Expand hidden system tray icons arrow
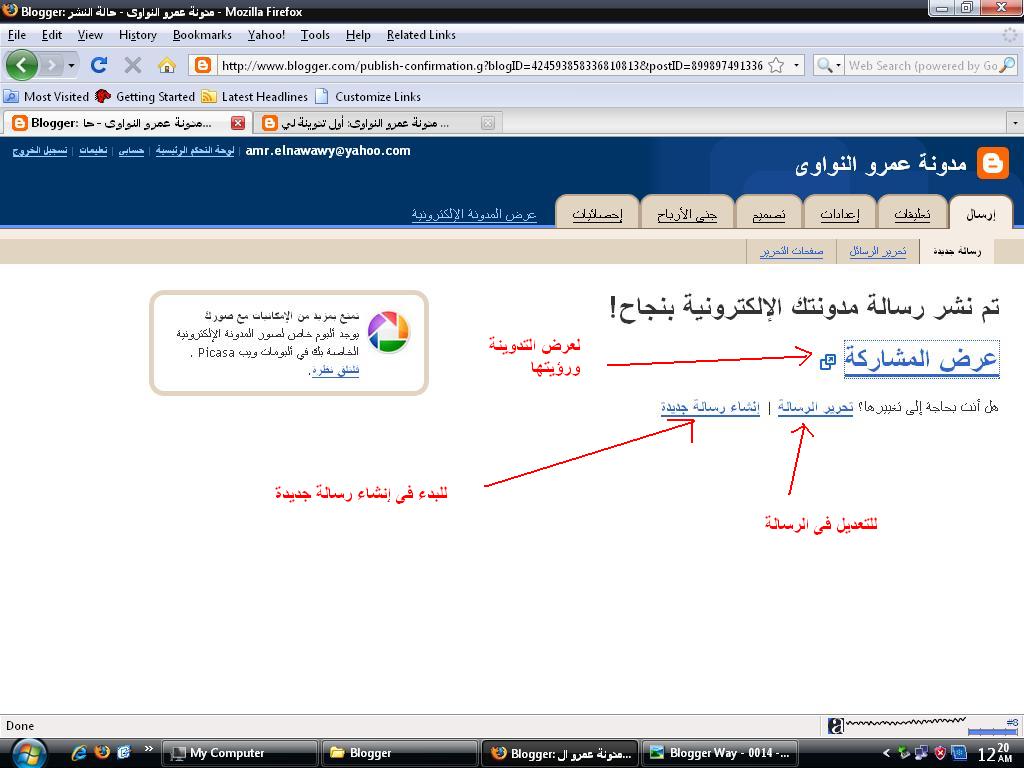The height and width of the screenshot is (768, 1024). [x=886, y=753]
